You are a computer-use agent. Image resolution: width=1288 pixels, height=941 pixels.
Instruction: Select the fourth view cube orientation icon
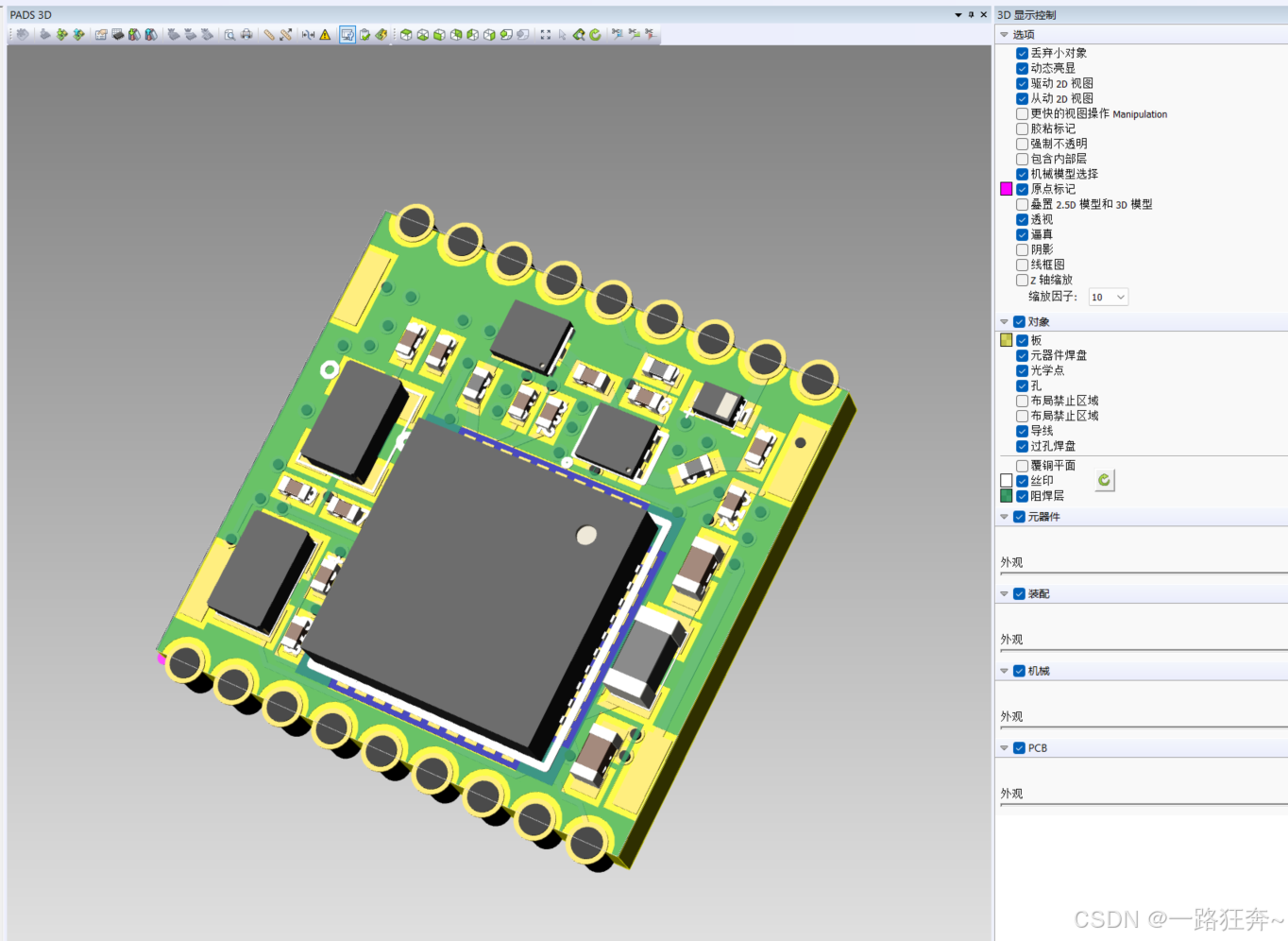(x=455, y=34)
